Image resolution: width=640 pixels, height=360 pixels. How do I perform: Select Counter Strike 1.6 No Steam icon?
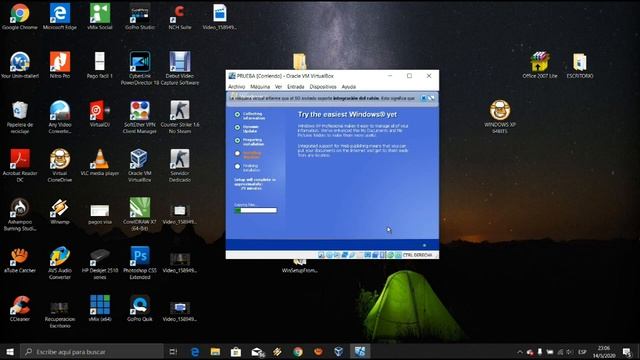pos(180,117)
